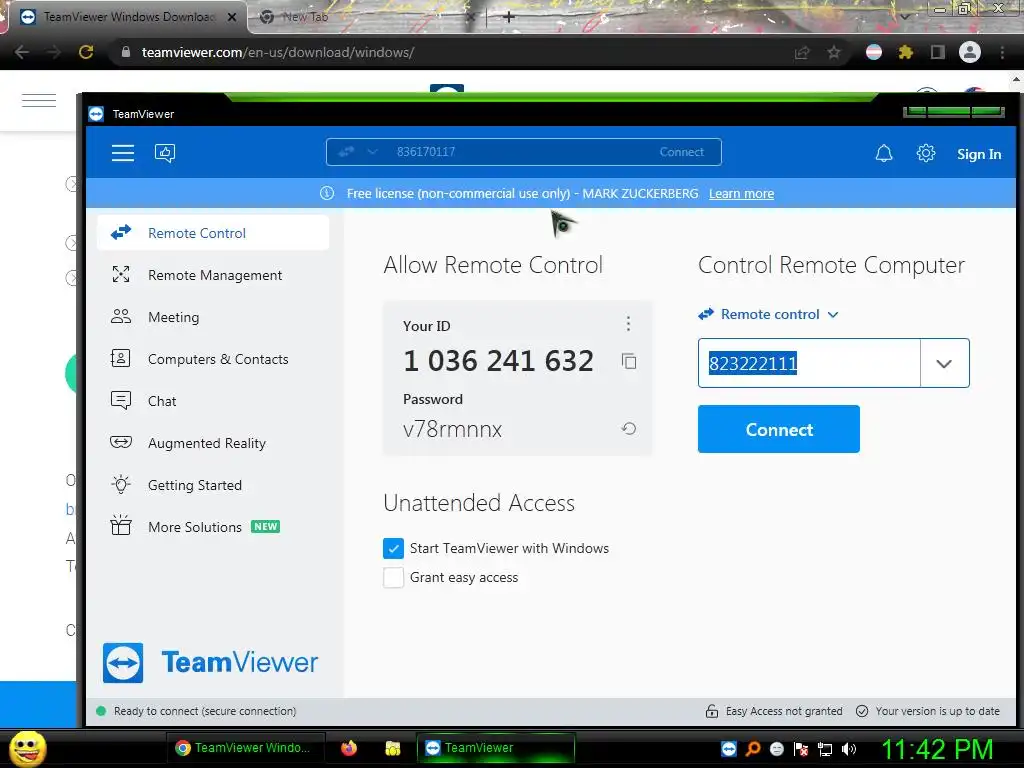Image resolution: width=1024 pixels, height=768 pixels.
Task: Generate a new password with refresh icon
Action: click(x=628, y=428)
